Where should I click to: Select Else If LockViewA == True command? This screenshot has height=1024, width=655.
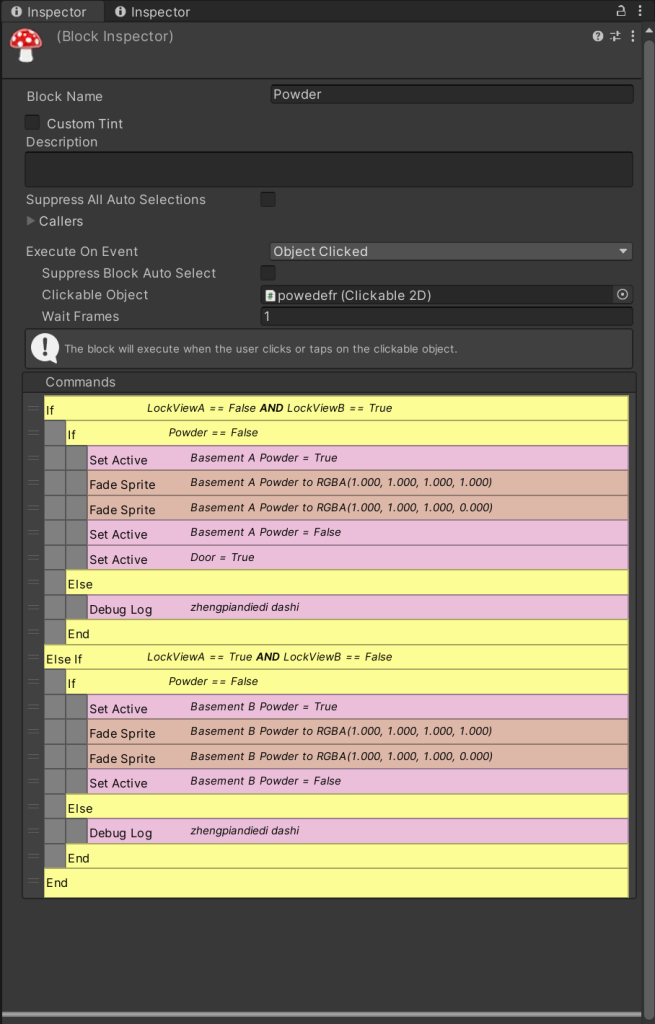336,657
